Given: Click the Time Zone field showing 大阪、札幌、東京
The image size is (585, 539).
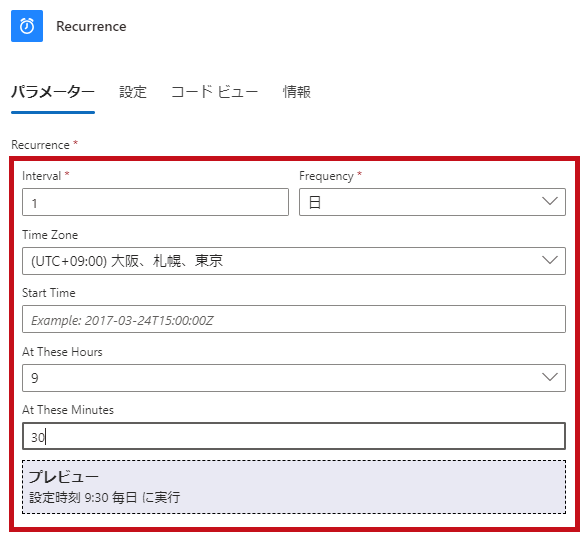Looking at the screenshot, I should pos(294,261).
